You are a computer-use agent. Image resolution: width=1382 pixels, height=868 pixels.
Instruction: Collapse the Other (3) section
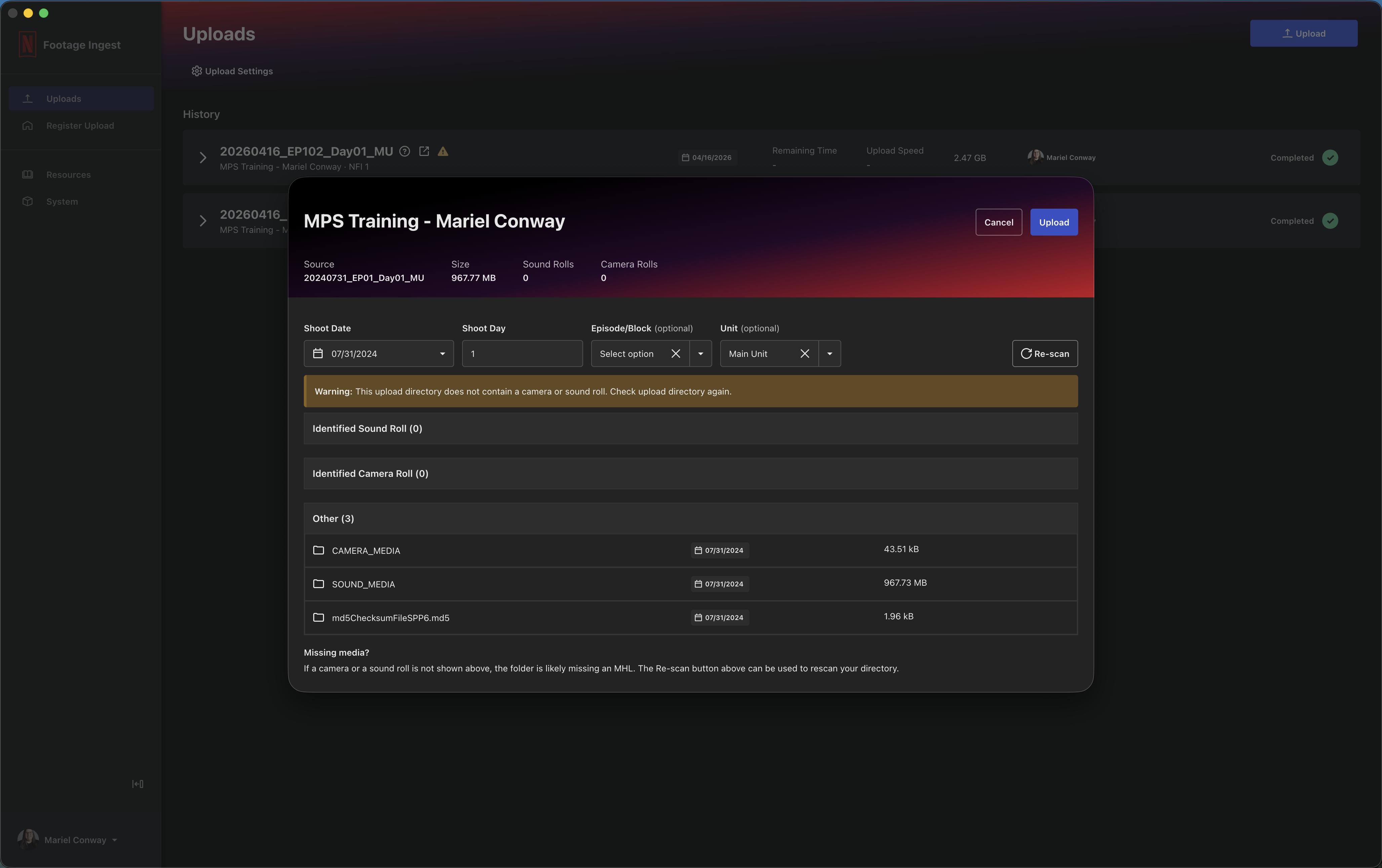pyautogui.click(x=690, y=518)
